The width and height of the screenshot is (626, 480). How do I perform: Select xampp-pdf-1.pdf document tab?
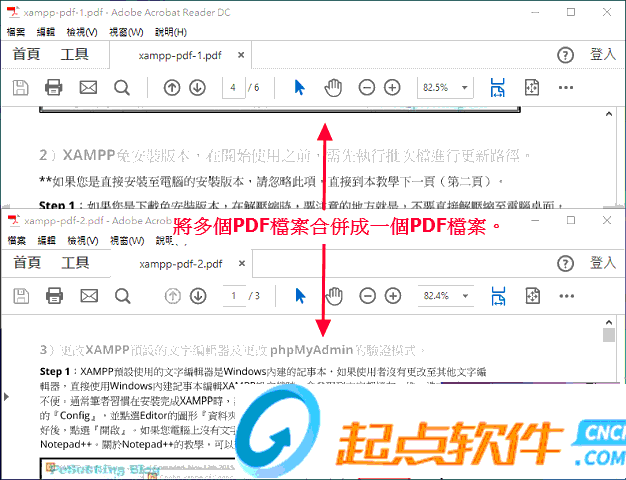180,56
